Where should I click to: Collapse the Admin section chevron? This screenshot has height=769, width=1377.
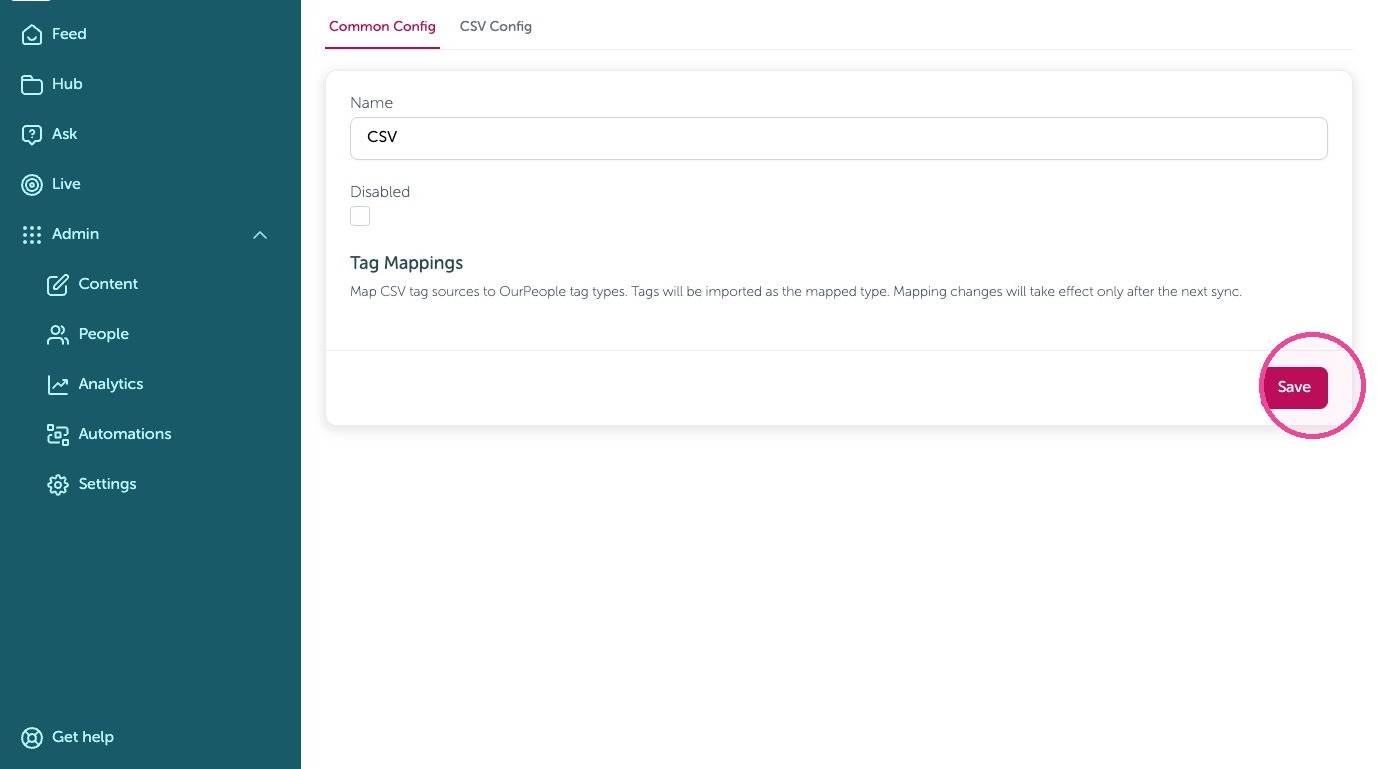pyautogui.click(x=260, y=235)
